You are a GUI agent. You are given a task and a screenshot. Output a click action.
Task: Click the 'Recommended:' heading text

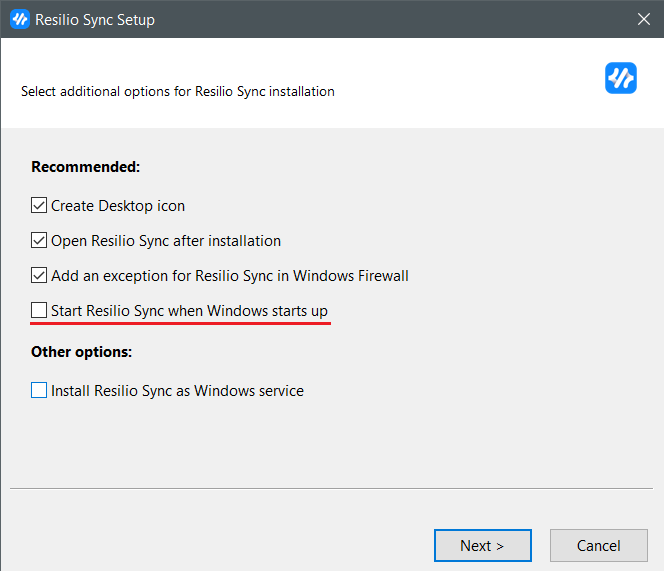pos(86,167)
